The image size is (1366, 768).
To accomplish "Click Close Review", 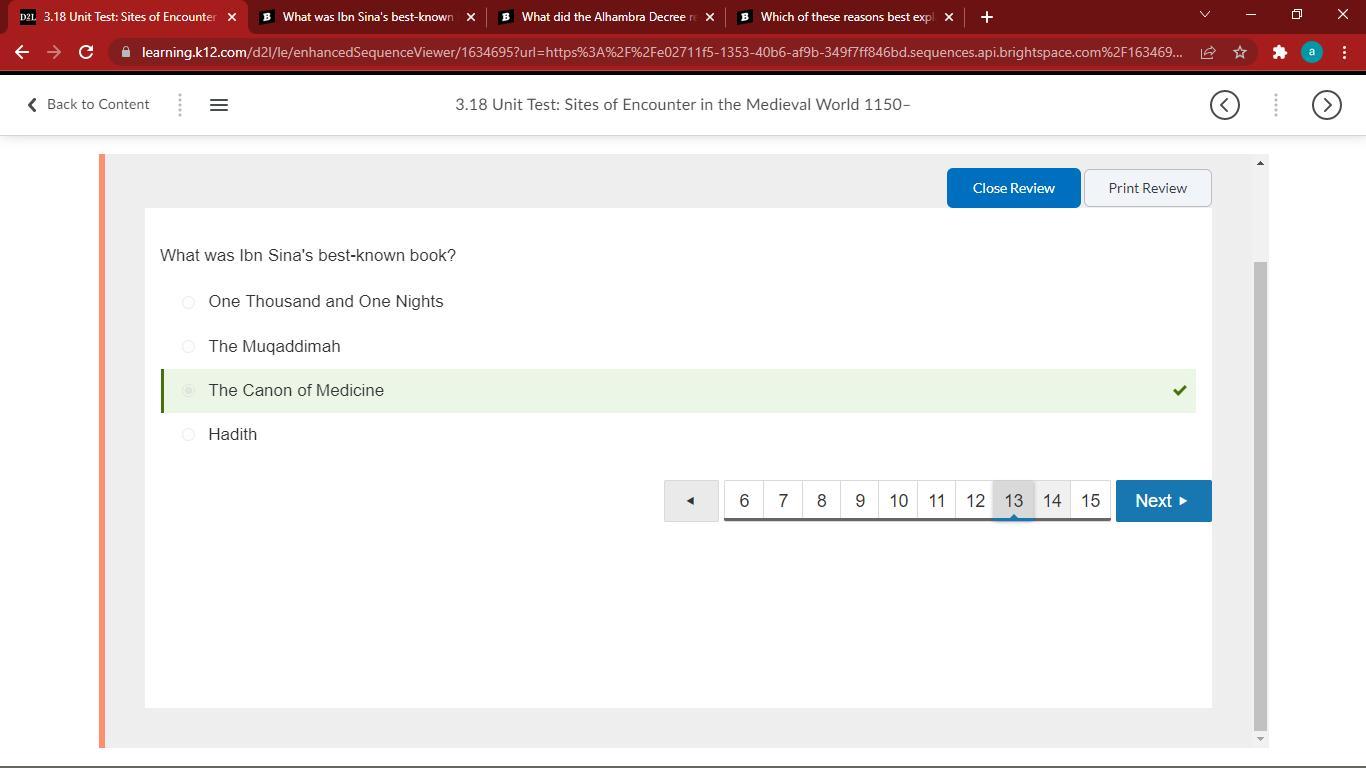I will [x=1014, y=188].
